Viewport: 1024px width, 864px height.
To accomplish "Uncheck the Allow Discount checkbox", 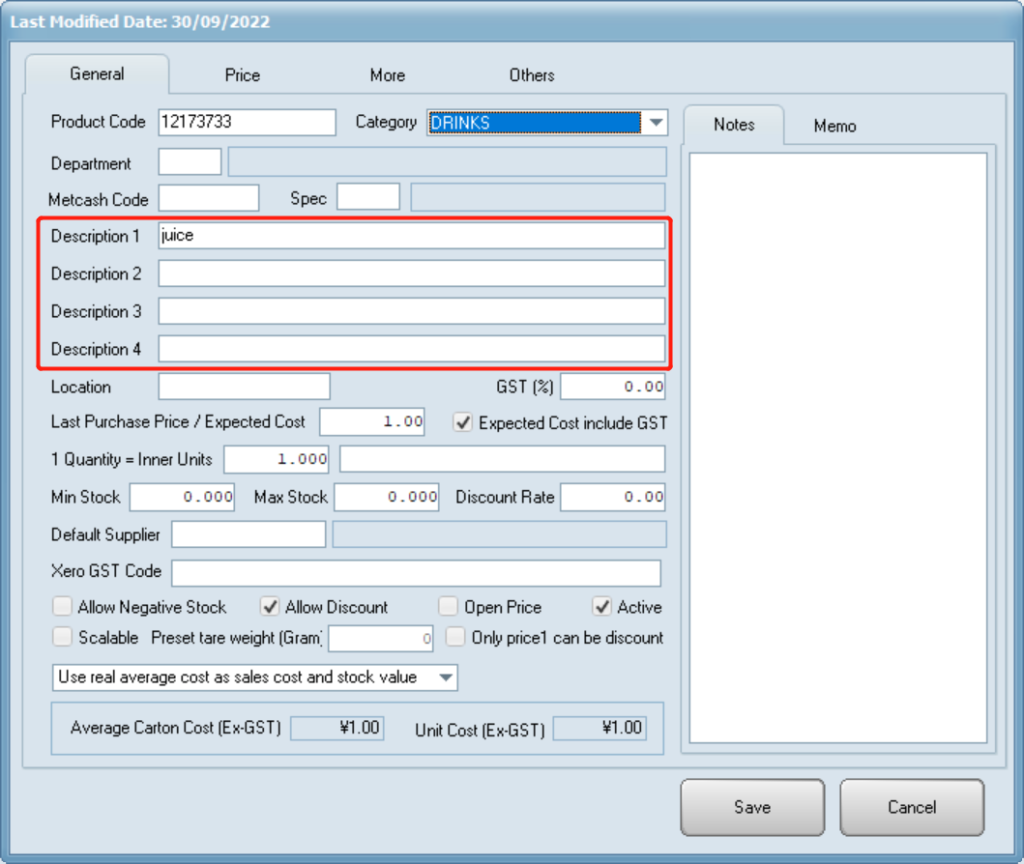I will pyautogui.click(x=269, y=607).
